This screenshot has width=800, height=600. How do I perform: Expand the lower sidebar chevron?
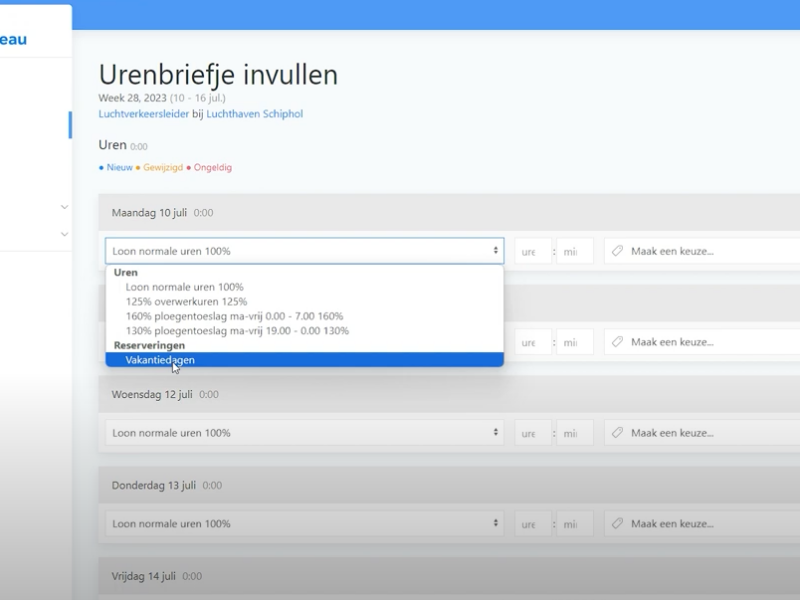tap(64, 234)
